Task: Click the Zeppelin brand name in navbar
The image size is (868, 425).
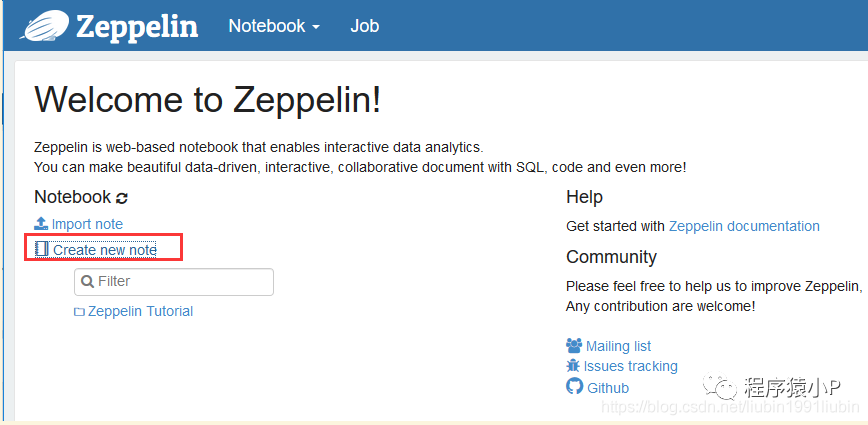Action: (x=137, y=27)
